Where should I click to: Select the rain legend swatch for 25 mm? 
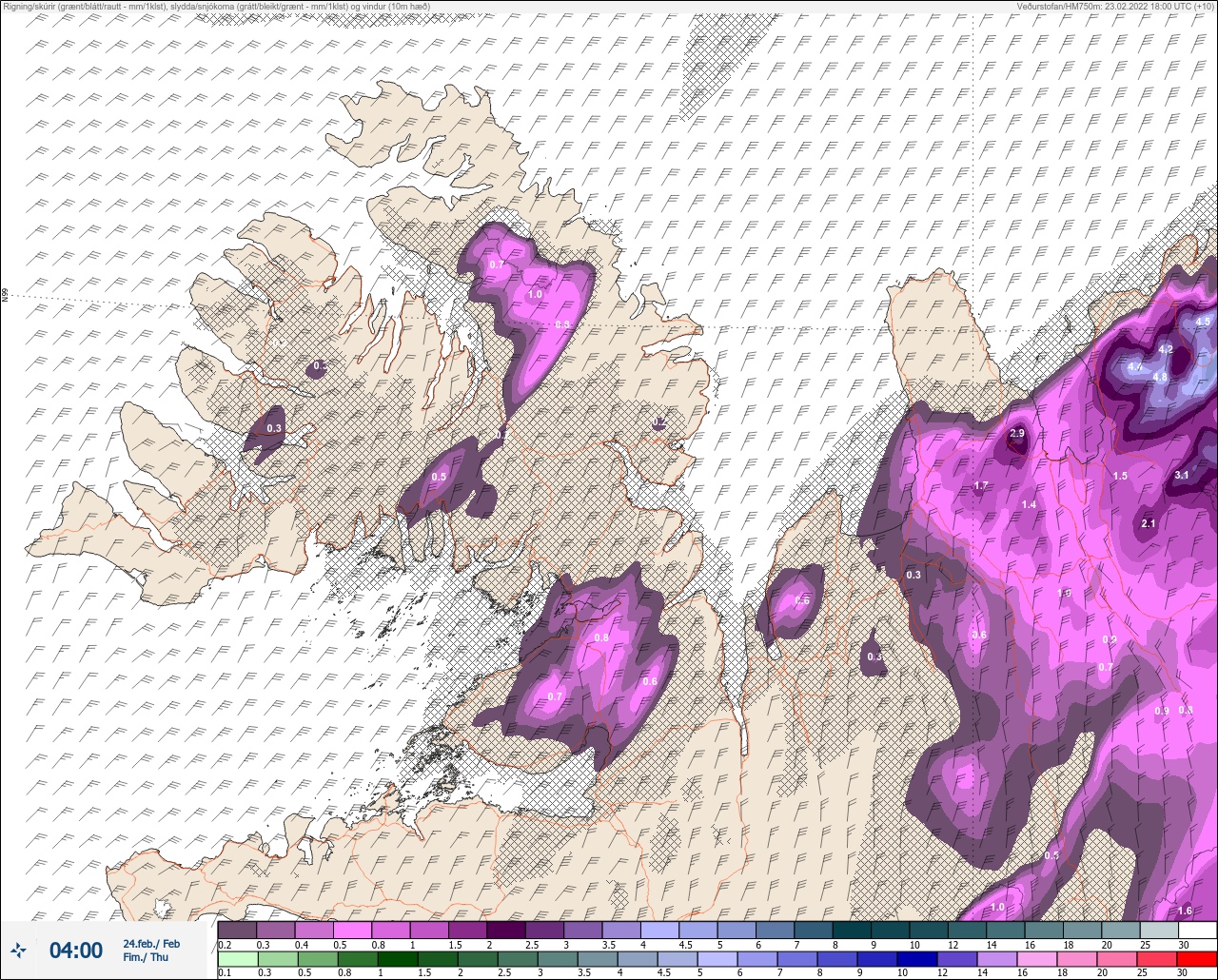tap(1159, 959)
